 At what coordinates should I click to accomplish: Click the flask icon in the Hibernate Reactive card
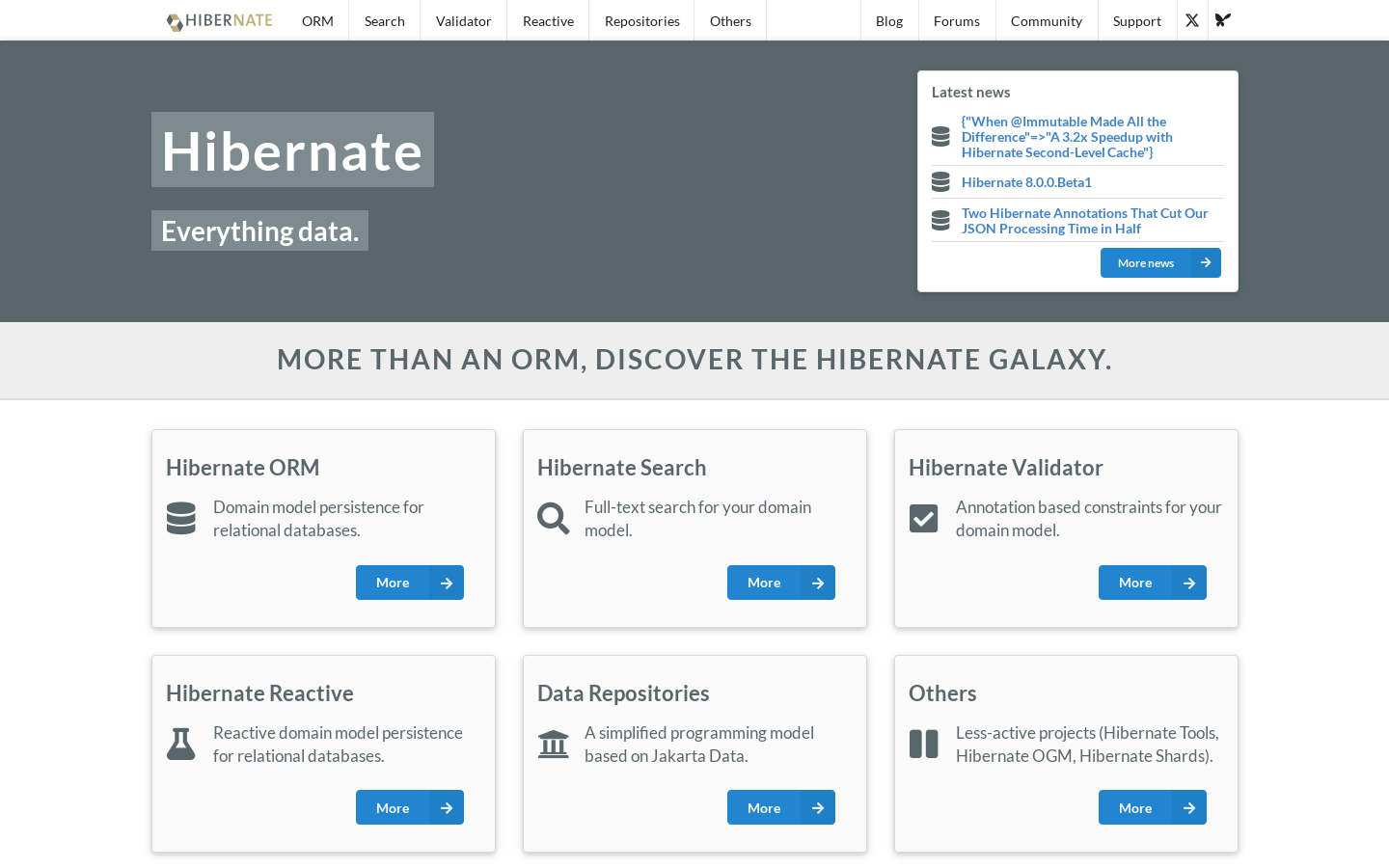coord(181,744)
